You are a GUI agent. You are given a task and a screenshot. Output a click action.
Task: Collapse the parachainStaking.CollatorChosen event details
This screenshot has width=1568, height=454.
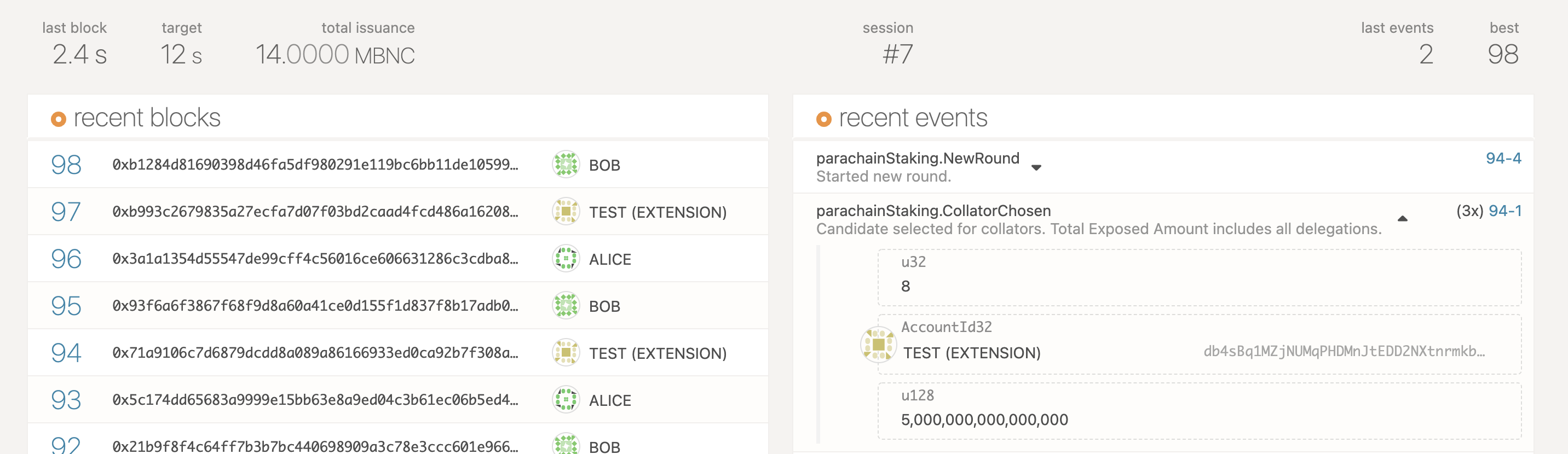pyautogui.click(x=1402, y=219)
